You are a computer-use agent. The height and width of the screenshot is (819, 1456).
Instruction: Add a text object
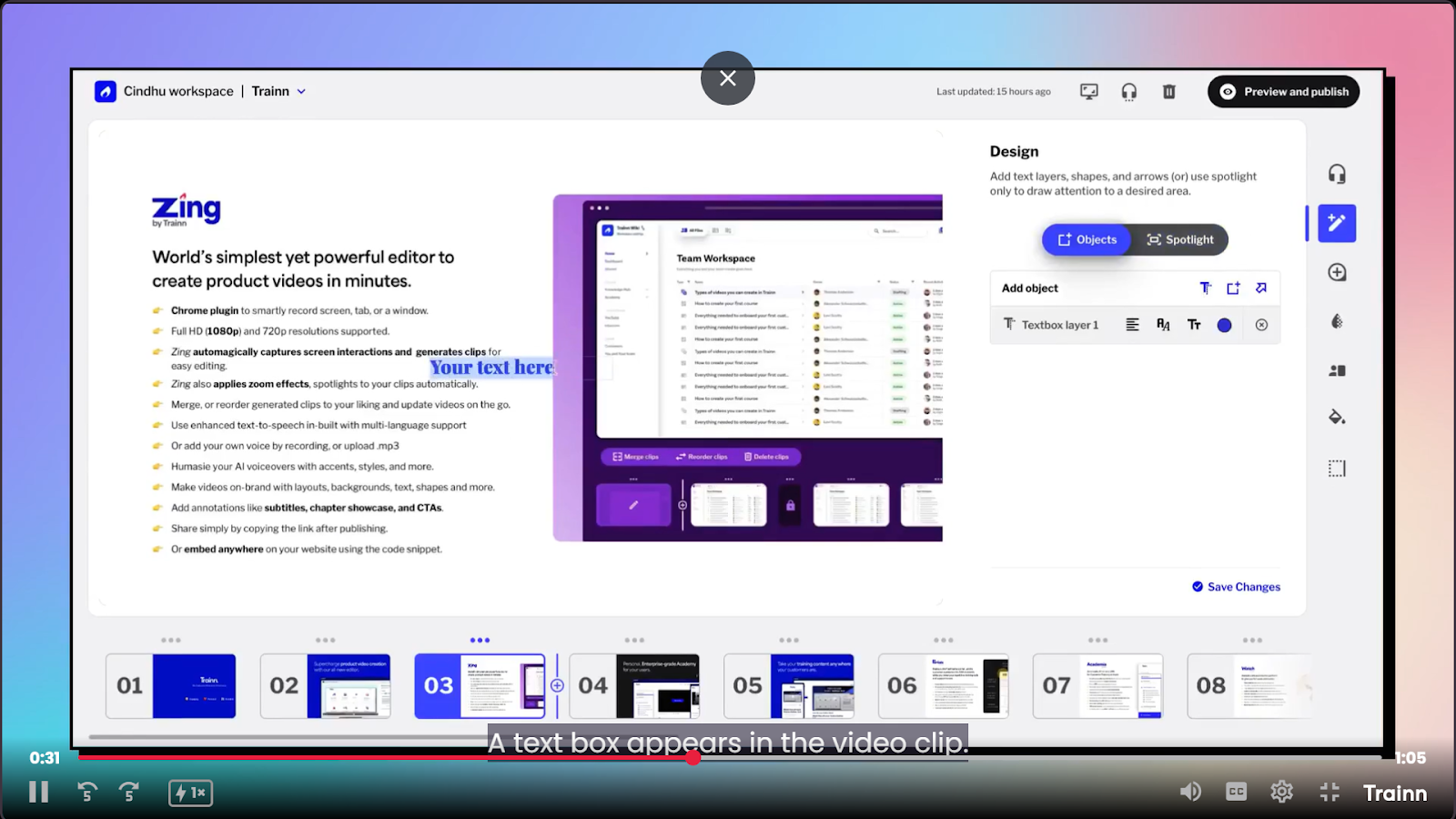(1206, 288)
